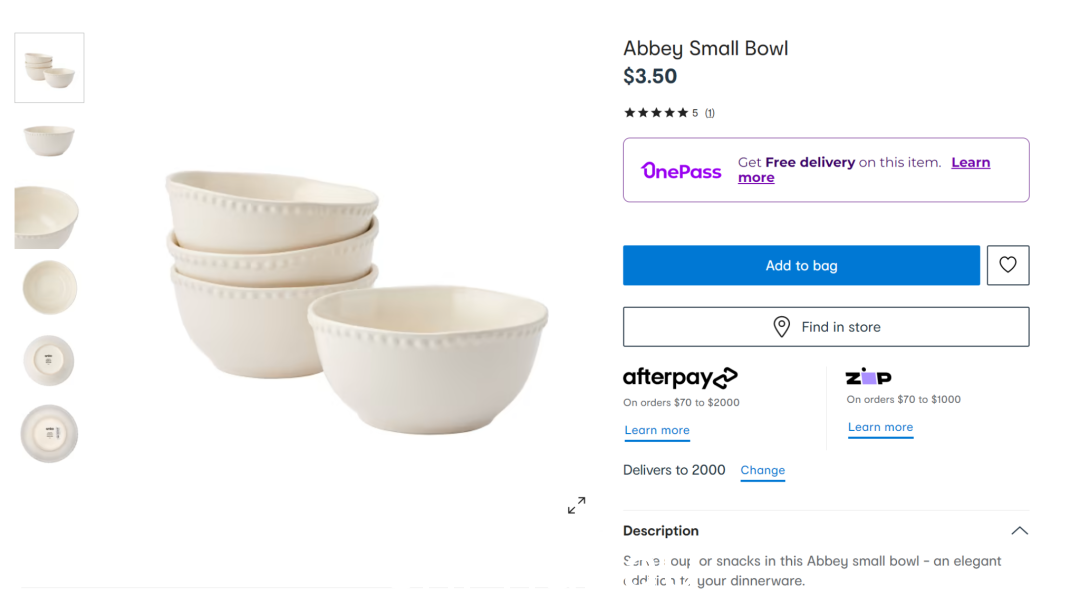Select fourth thumbnail showing bowl top view
1080x595 pixels.
(x=50, y=287)
